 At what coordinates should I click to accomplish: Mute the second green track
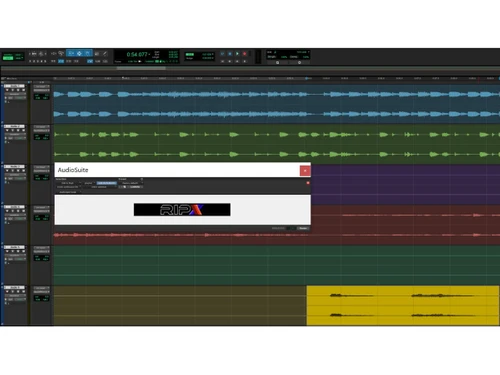pos(23,130)
